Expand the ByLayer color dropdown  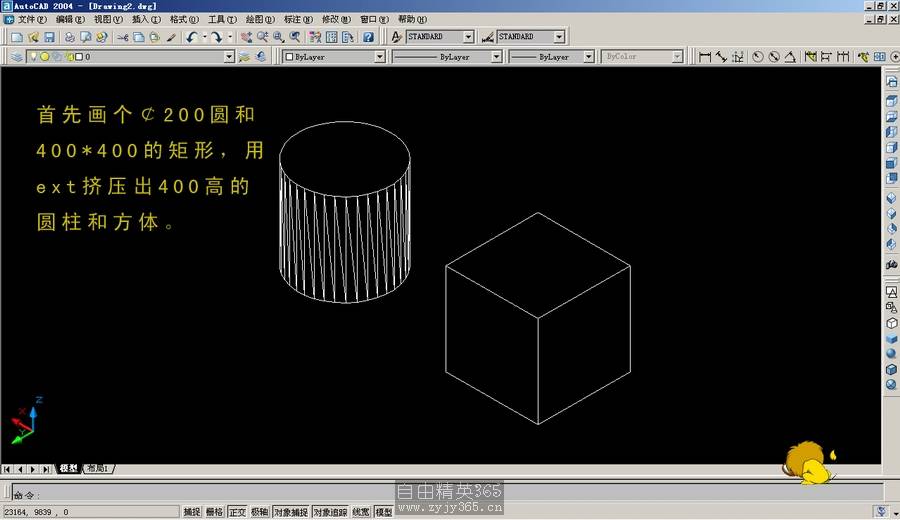379,57
